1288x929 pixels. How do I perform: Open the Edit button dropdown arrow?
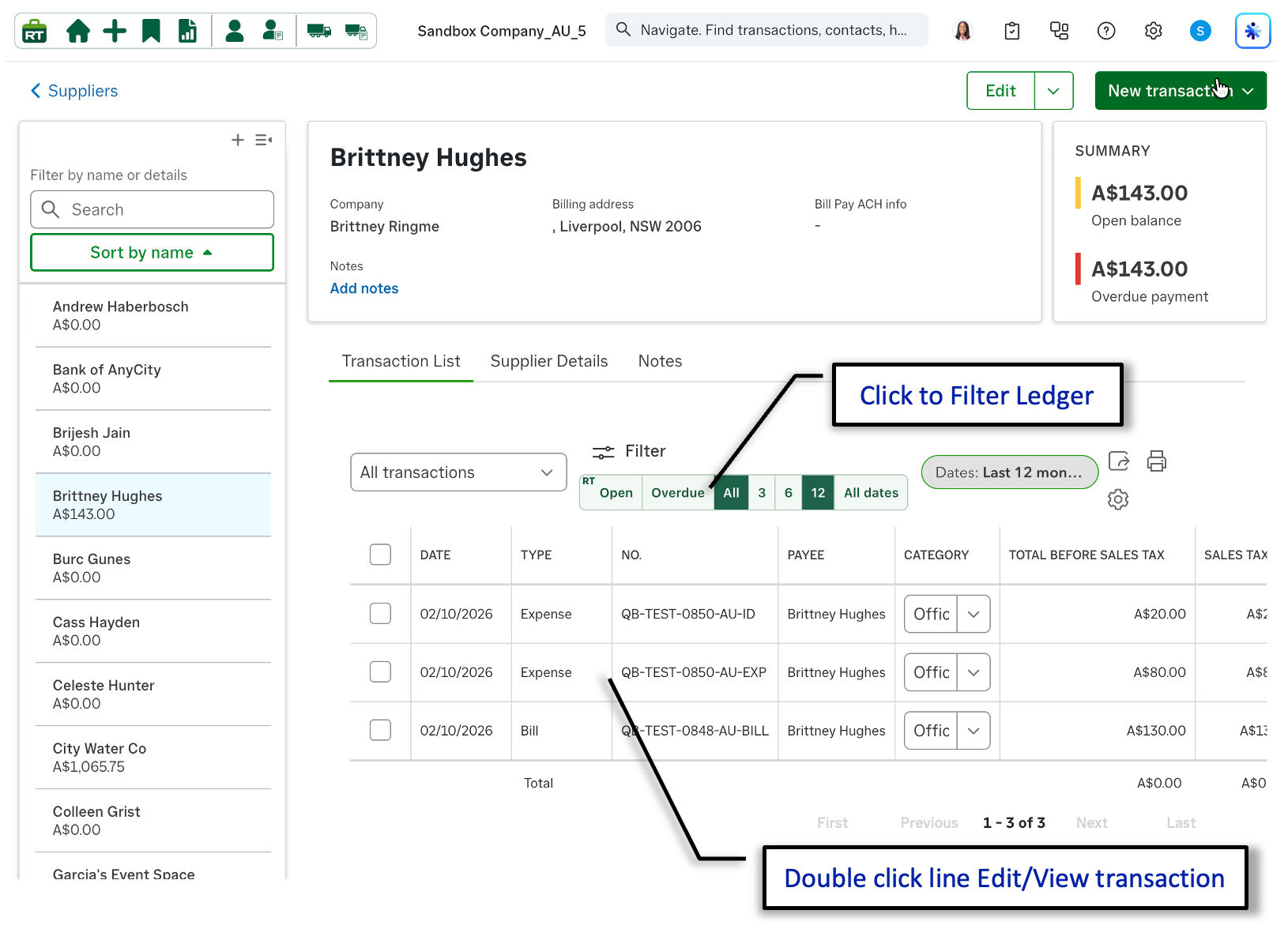coord(1053,91)
